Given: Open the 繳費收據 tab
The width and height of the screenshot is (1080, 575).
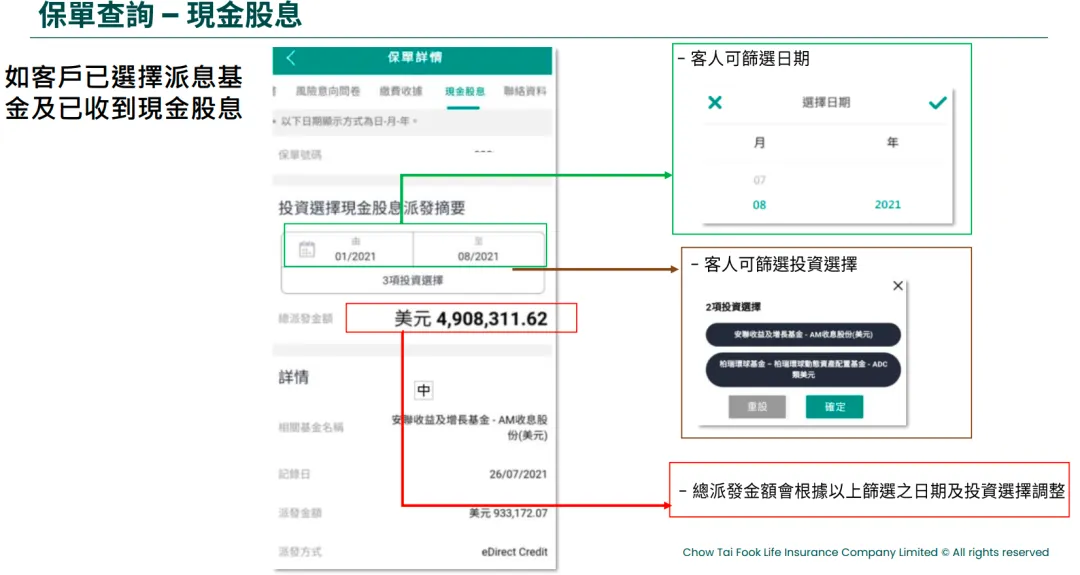Looking at the screenshot, I should pyautogui.click(x=401, y=91).
